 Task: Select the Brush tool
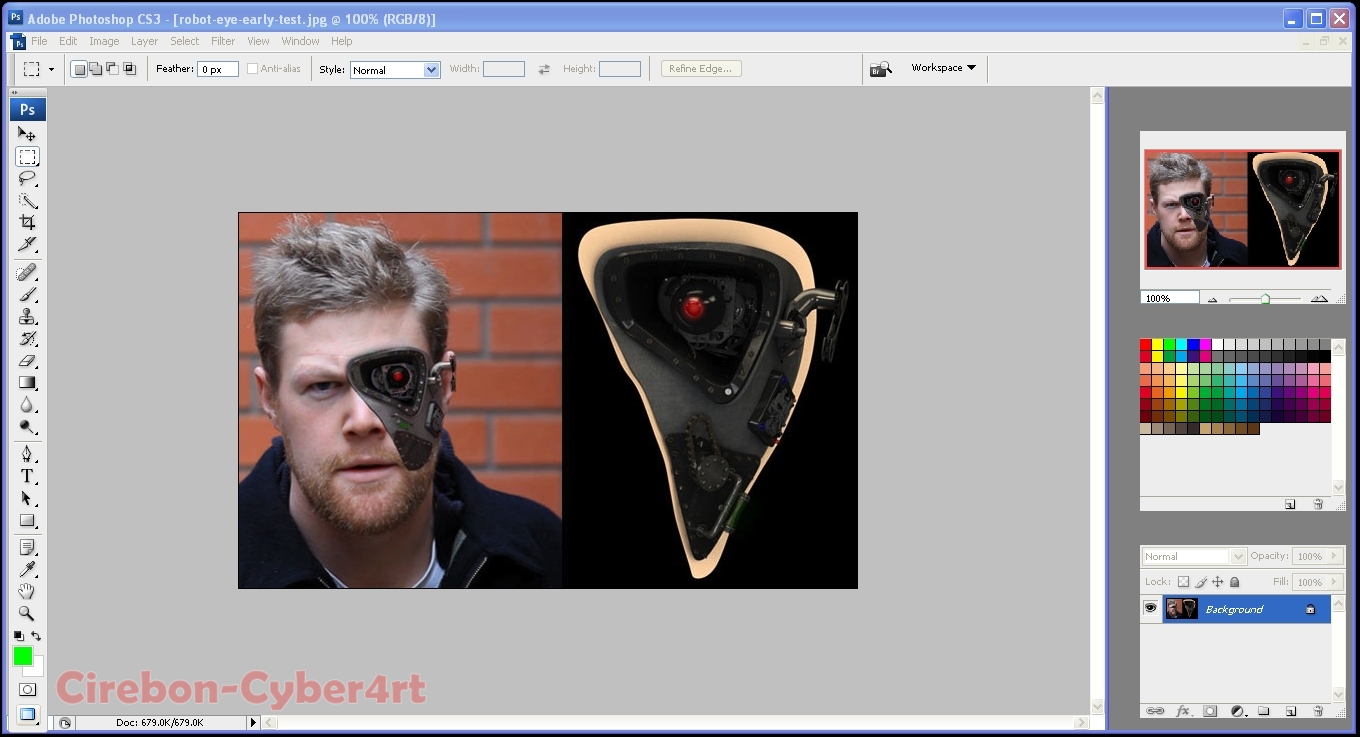pyautogui.click(x=27, y=295)
